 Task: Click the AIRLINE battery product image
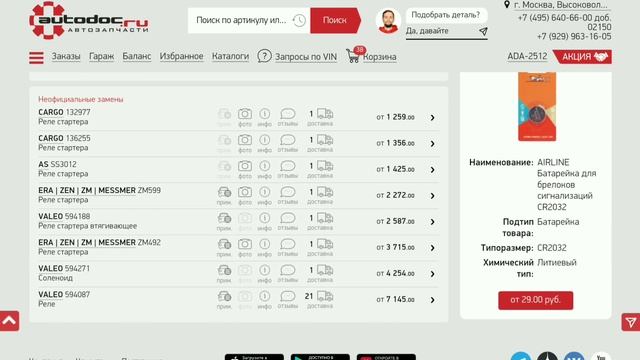click(x=537, y=106)
